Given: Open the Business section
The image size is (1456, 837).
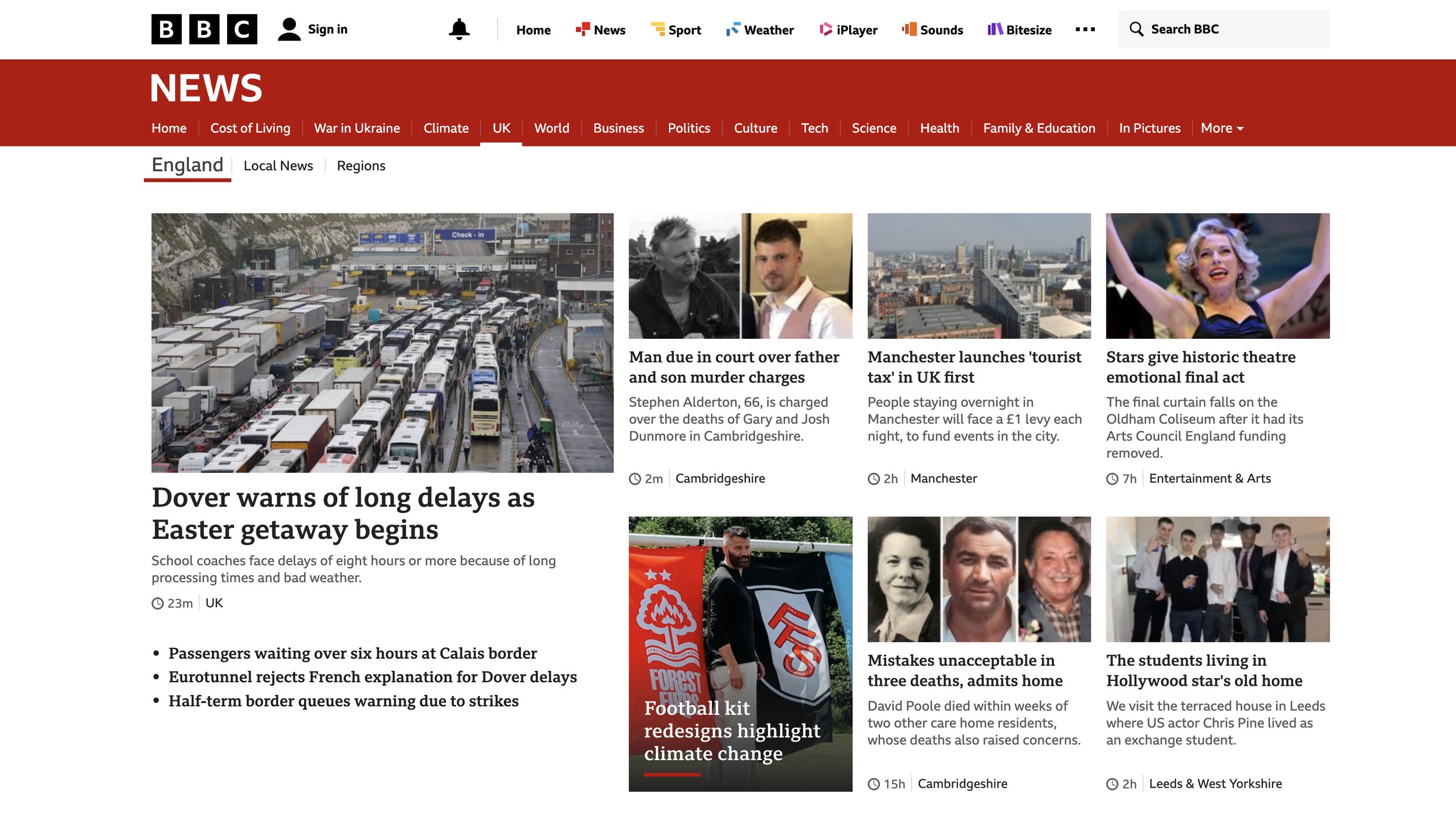Looking at the screenshot, I should pyautogui.click(x=619, y=128).
